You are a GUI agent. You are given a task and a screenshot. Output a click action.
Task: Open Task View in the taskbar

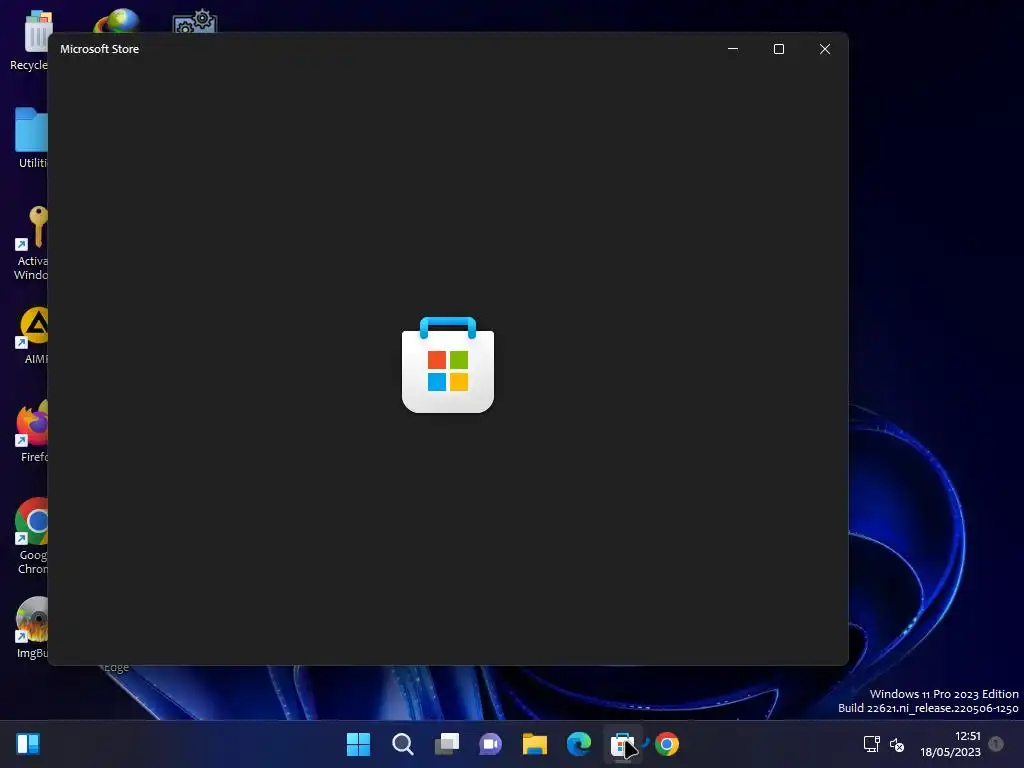(447, 744)
